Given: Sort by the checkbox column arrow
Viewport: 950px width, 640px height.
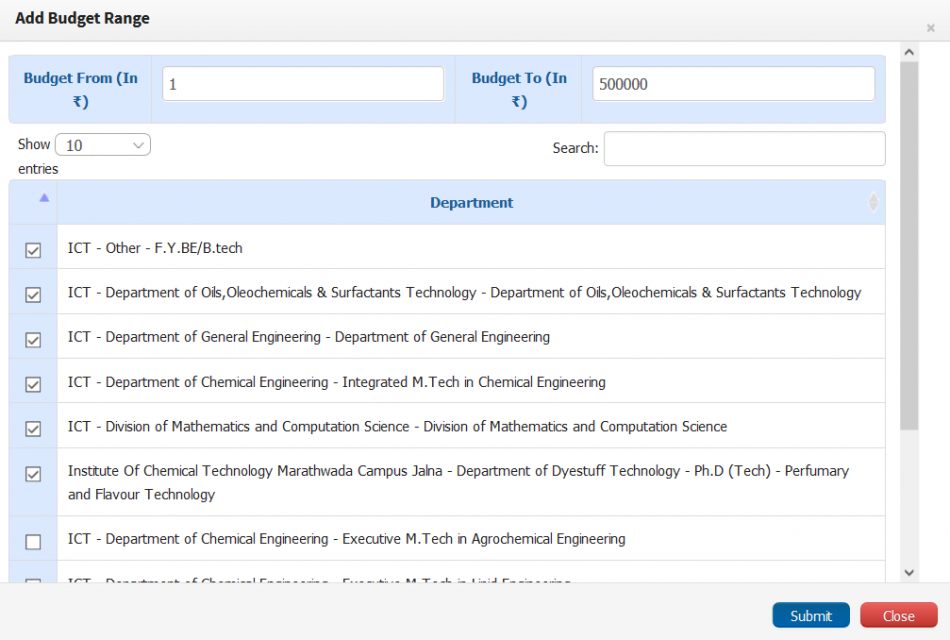Looking at the screenshot, I should [x=44, y=198].
